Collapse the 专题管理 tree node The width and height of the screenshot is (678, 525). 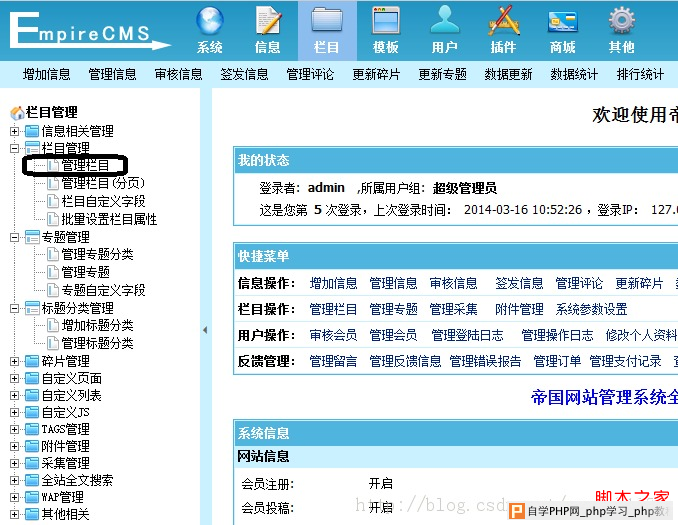point(14,237)
